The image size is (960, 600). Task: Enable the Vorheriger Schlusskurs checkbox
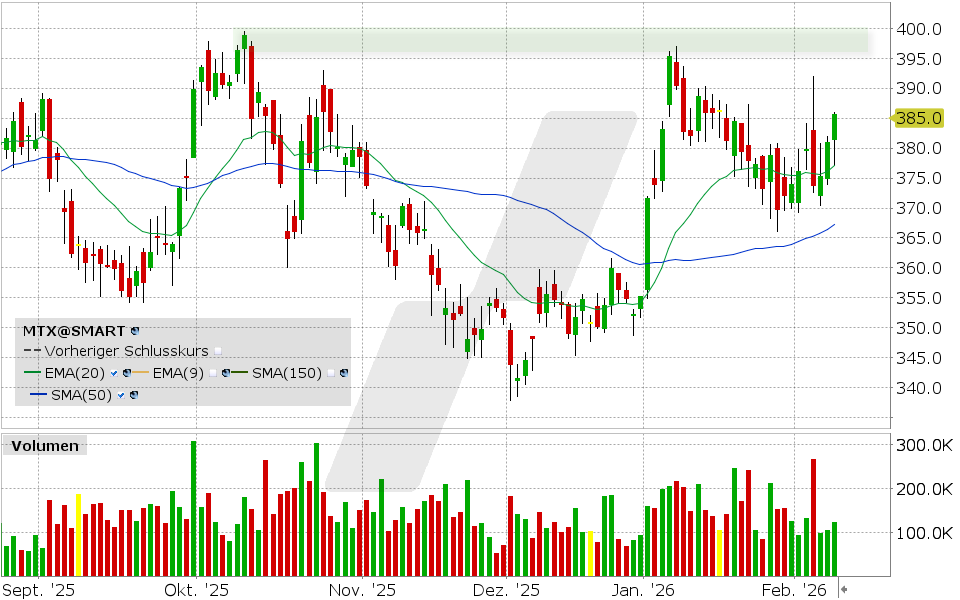pyautogui.click(x=219, y=350)
